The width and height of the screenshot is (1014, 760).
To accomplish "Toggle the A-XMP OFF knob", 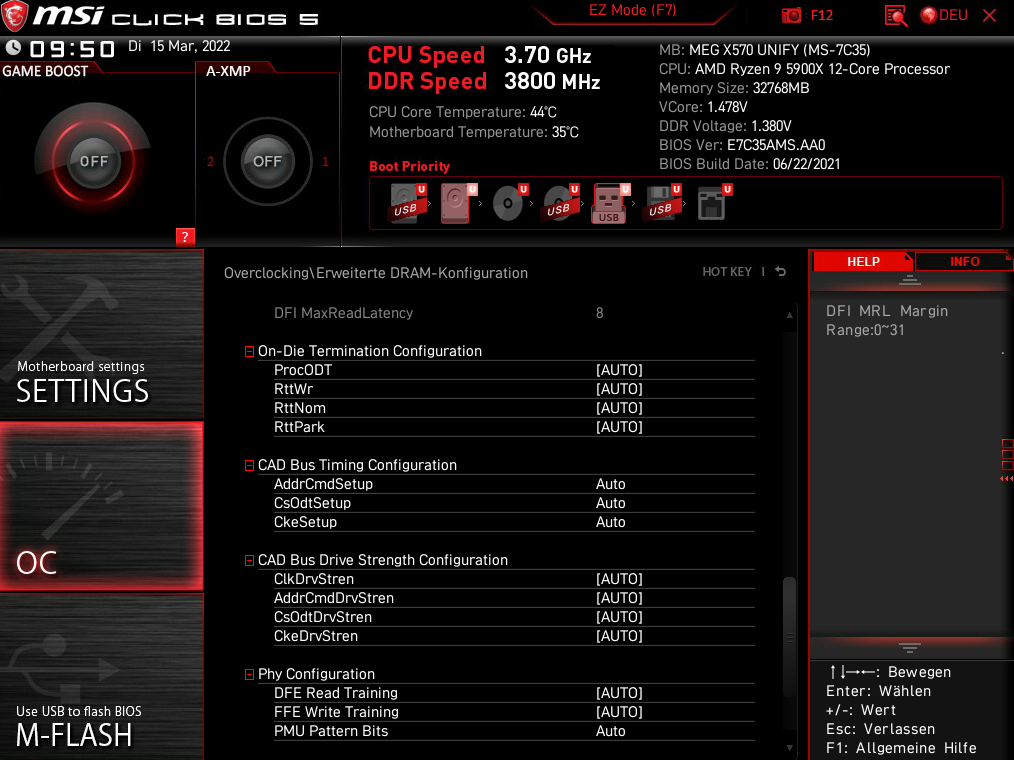I will pos(267,161).
